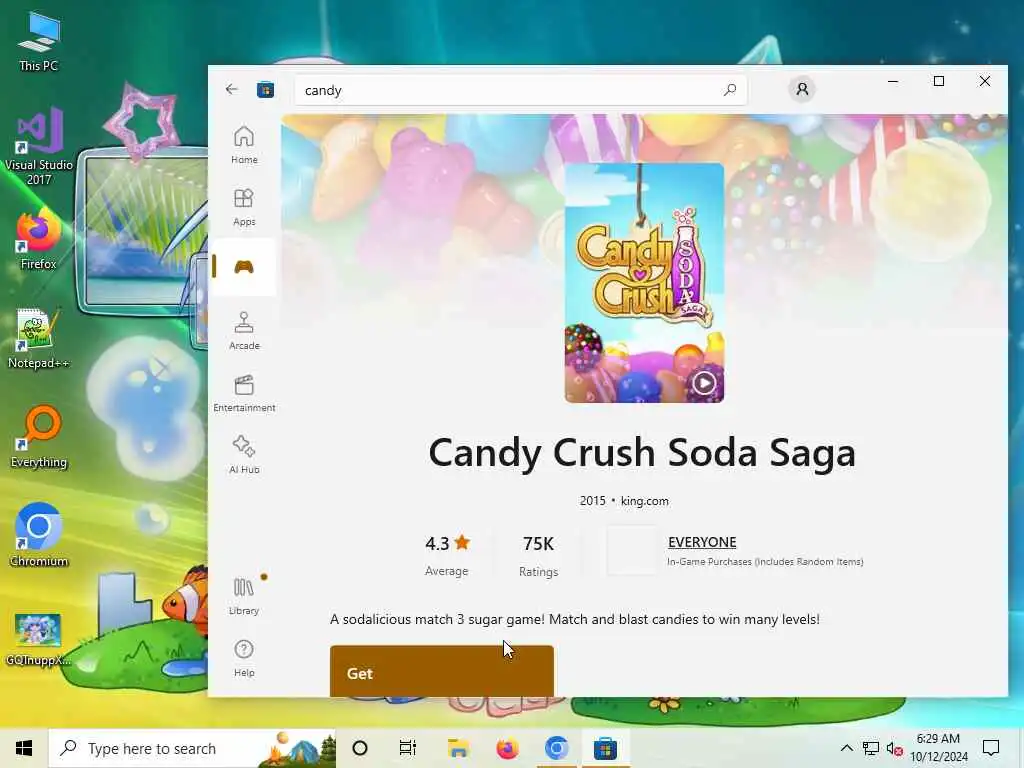This screenshot has width=1024, height=768.
Task: Click the king.com publisher link
Action: tap(645, 501)
